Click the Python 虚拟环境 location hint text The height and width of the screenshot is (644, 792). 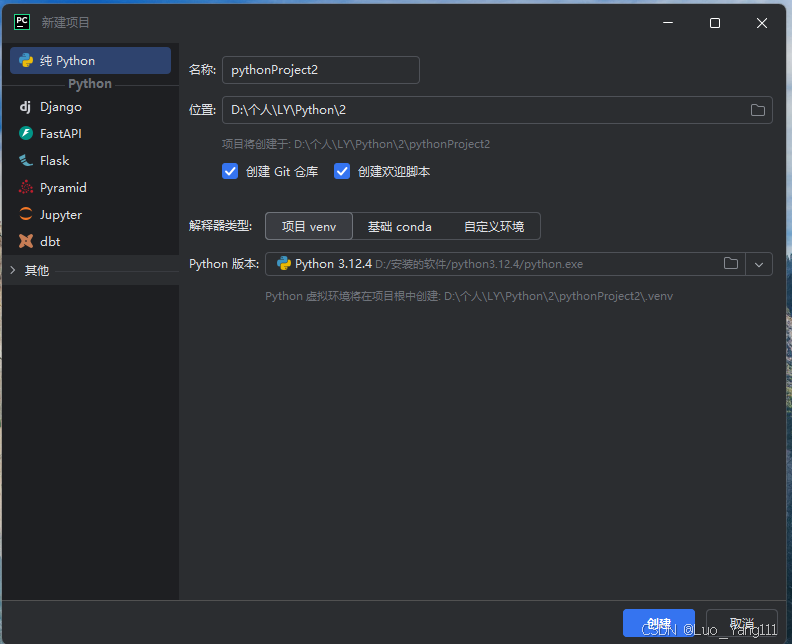pyautogui.click(x=469, y=296)
